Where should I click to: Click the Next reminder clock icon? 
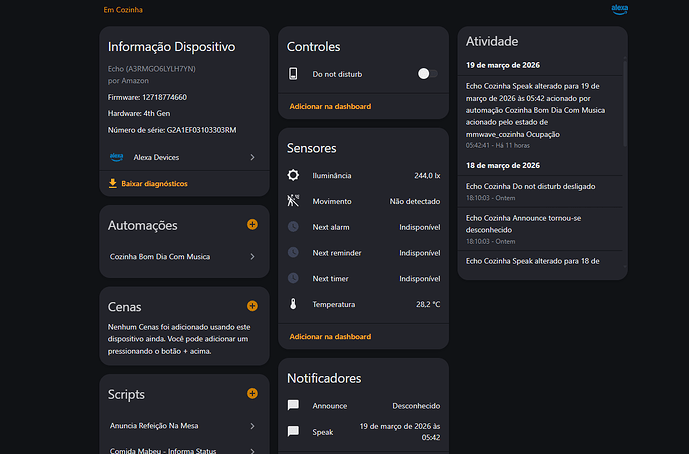(293, 253)
